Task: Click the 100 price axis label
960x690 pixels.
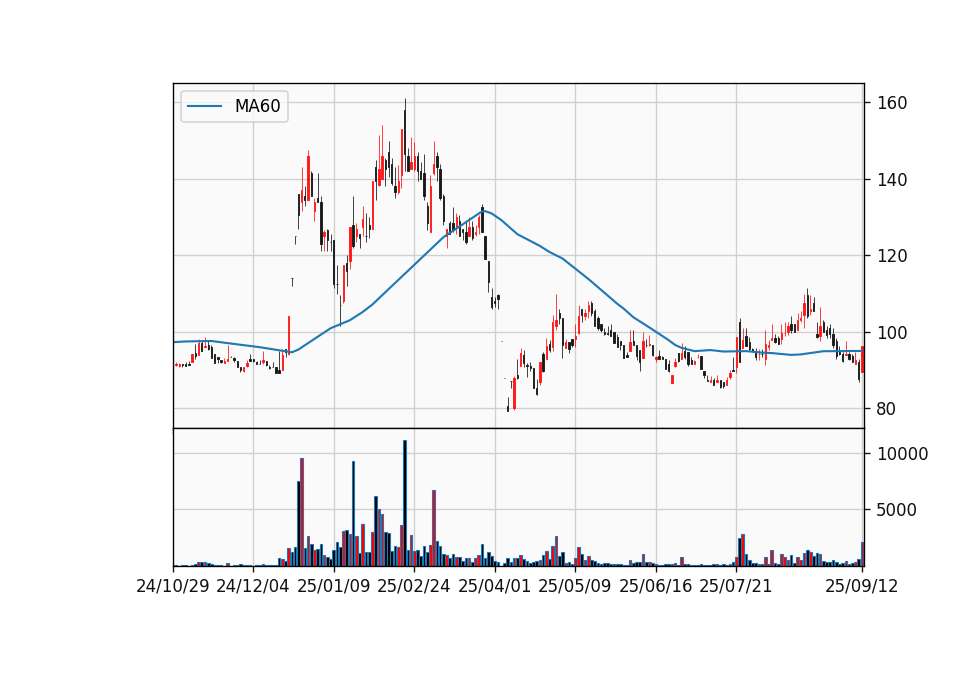Action: [892, 333]
